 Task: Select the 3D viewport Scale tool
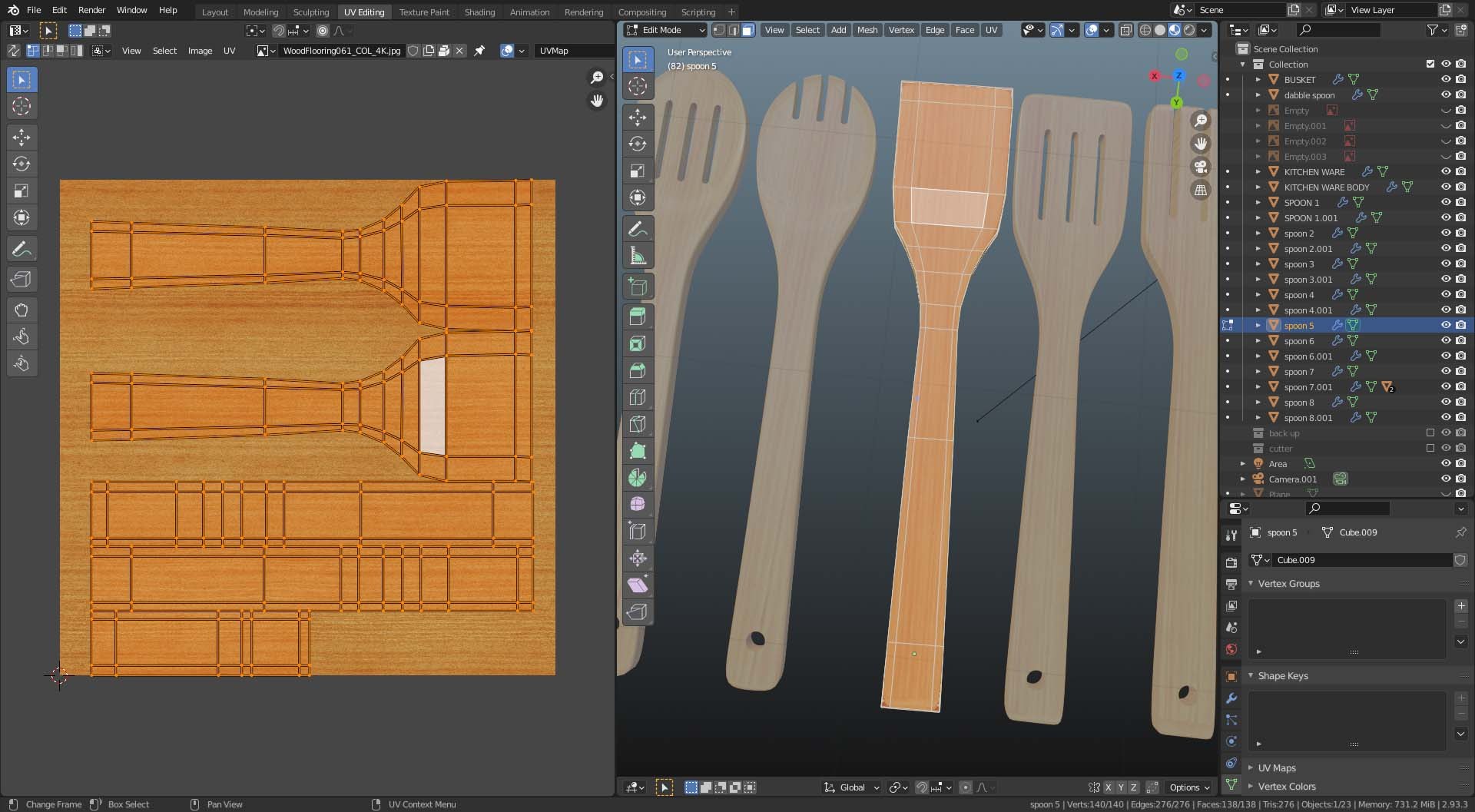[x=638, y=171]
